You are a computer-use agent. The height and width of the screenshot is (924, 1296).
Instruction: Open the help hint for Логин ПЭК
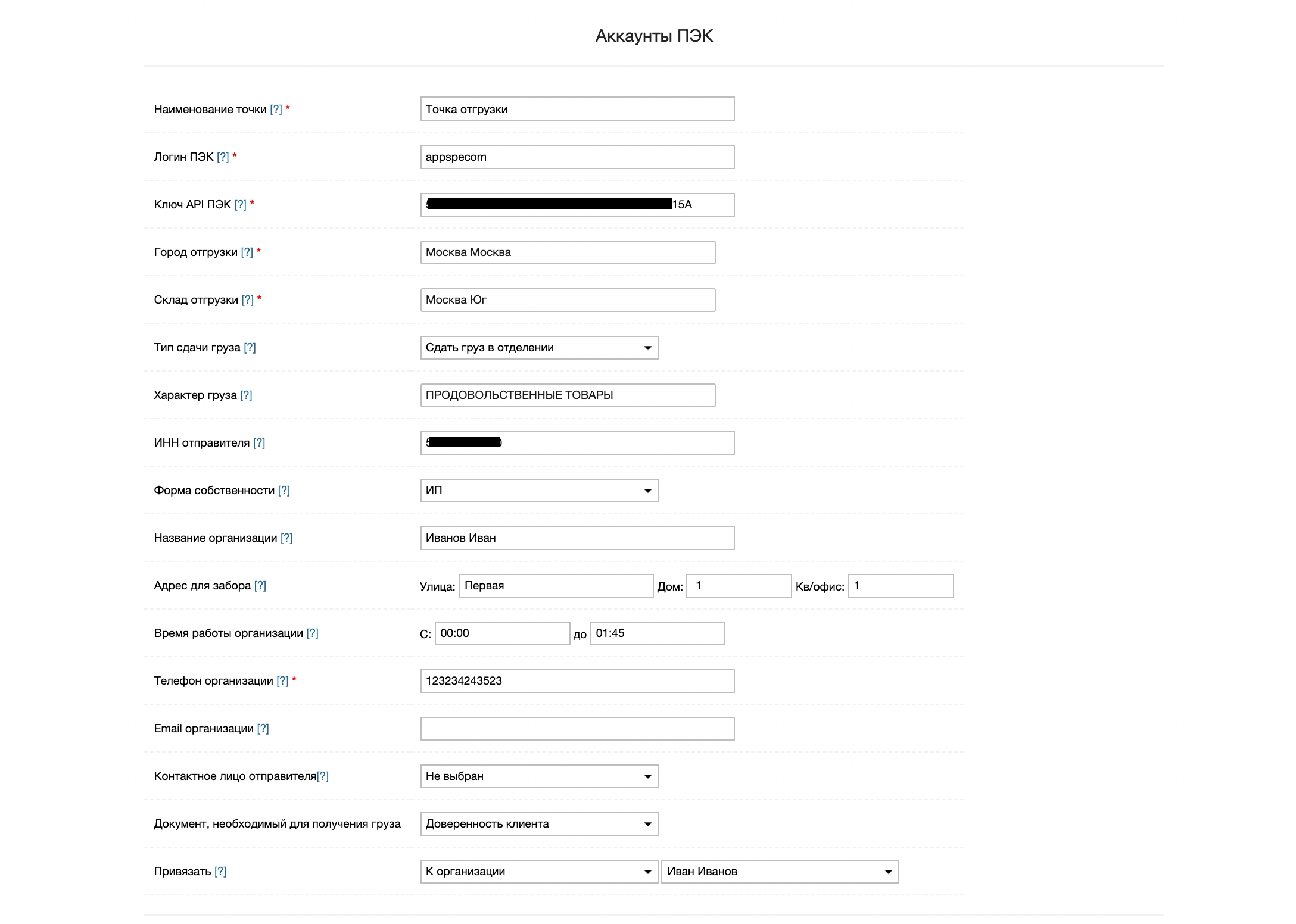point(223,157)
